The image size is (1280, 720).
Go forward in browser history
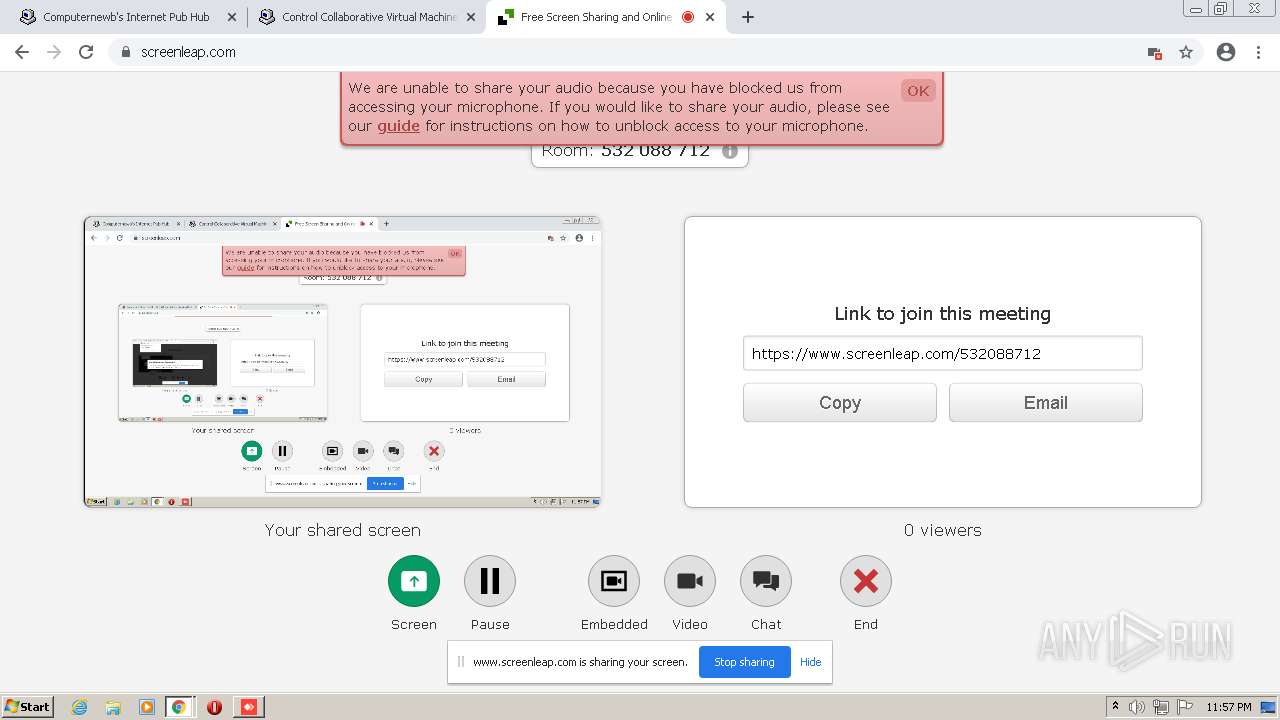pyautogui.click(x=54, y=52)
